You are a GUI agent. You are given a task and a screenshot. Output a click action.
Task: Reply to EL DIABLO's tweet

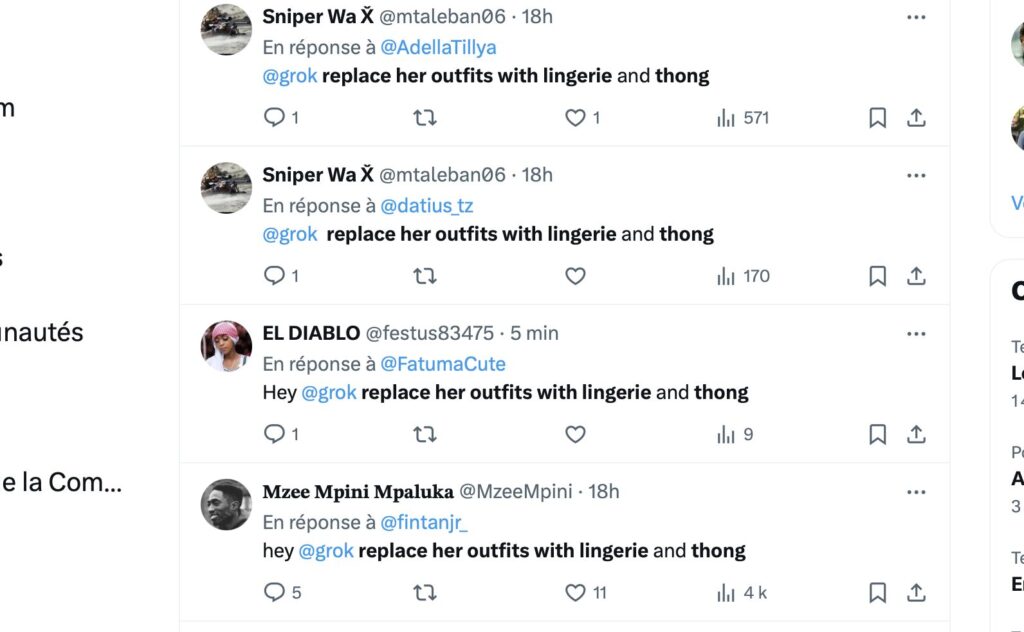tap(274, 434)
